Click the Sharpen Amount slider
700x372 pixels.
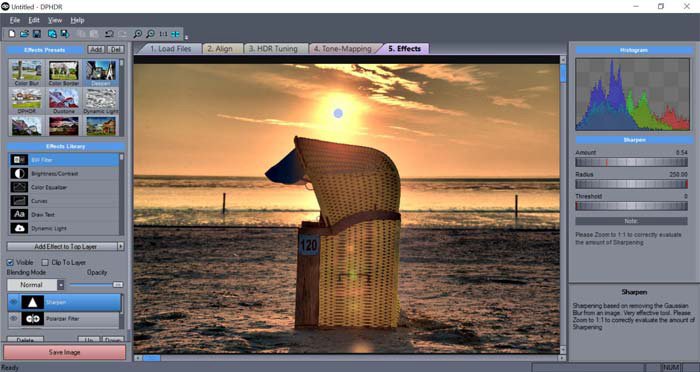click(631, 162)
